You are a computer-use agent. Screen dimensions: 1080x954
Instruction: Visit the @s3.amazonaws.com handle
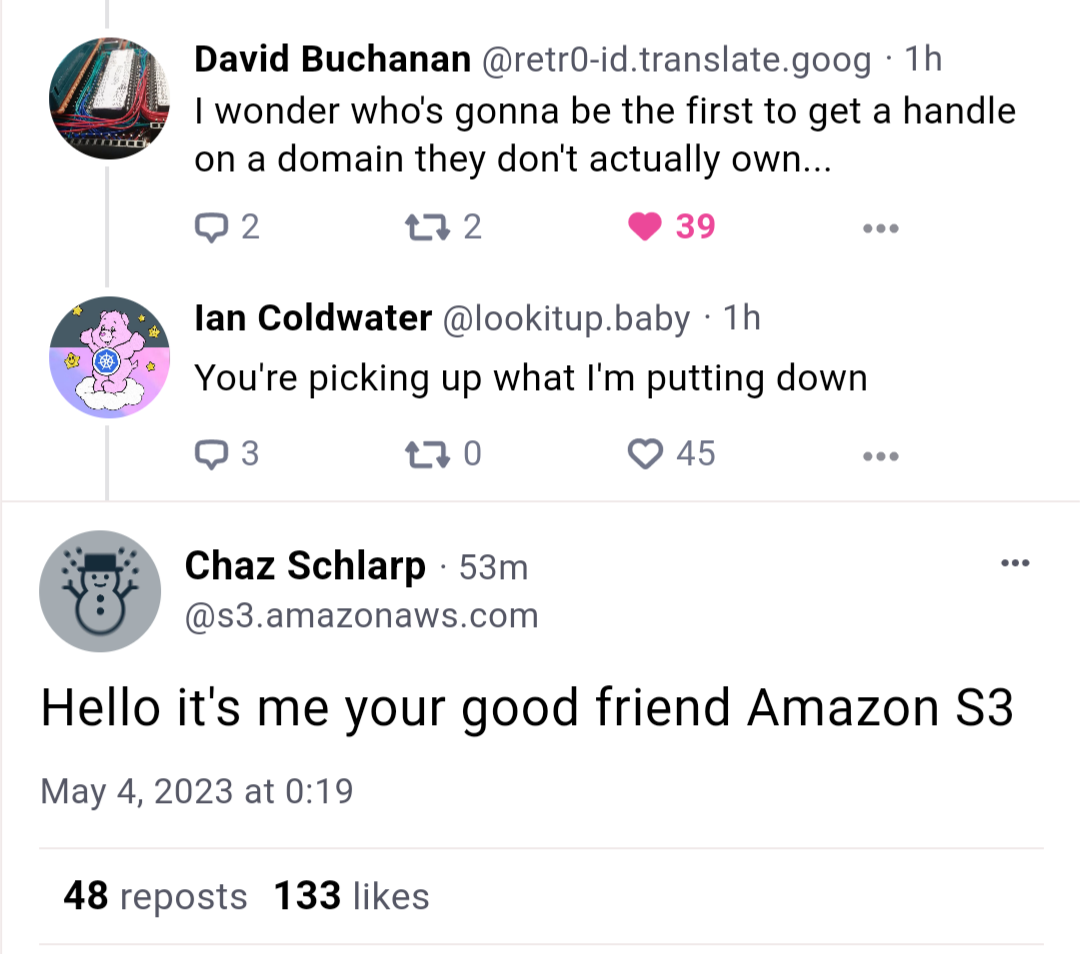point(362,615)
